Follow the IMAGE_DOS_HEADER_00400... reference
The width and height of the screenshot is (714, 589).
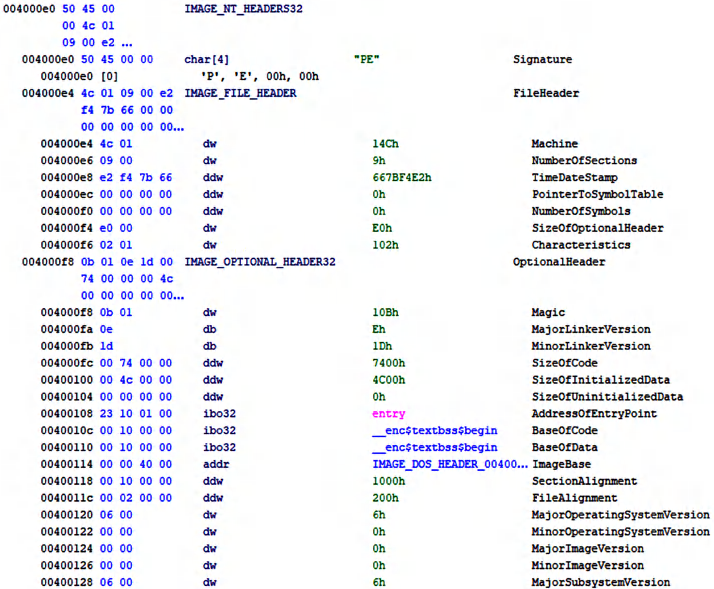coord(450,464)
